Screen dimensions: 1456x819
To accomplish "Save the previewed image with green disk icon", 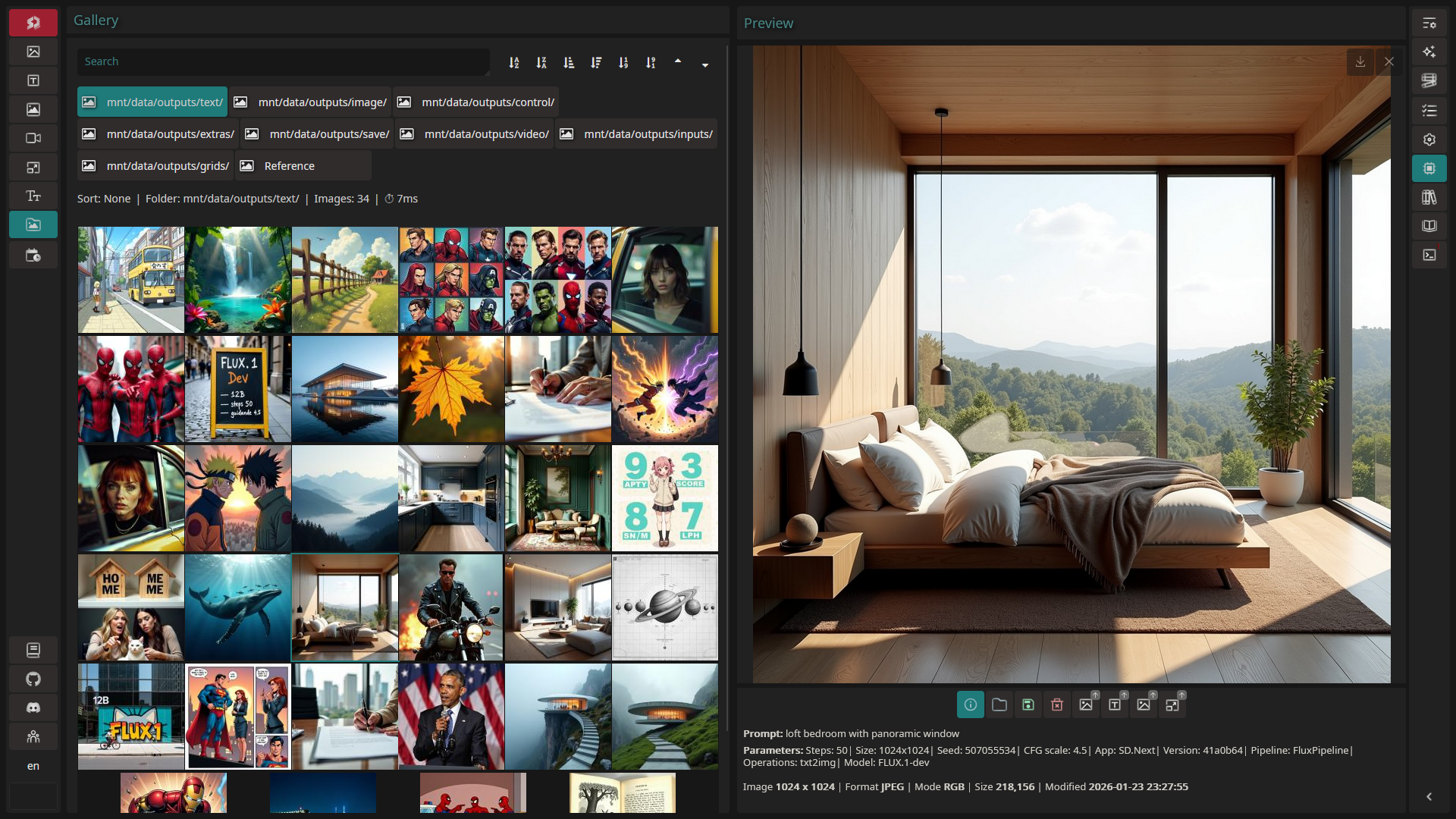I will 1028,704.
